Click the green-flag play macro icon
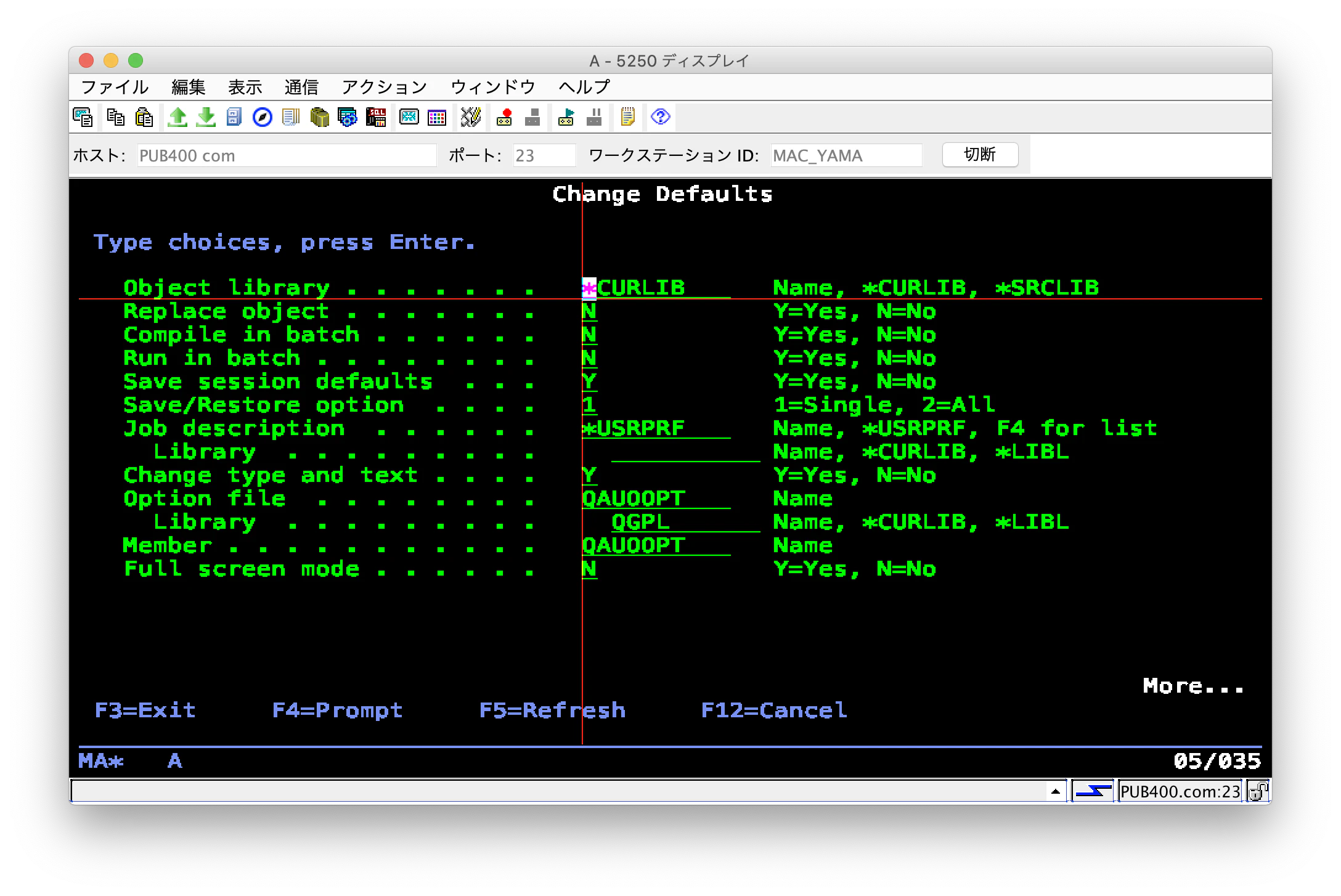The image size is (1341, 896). pyautogui.click(x=566, y=117)
